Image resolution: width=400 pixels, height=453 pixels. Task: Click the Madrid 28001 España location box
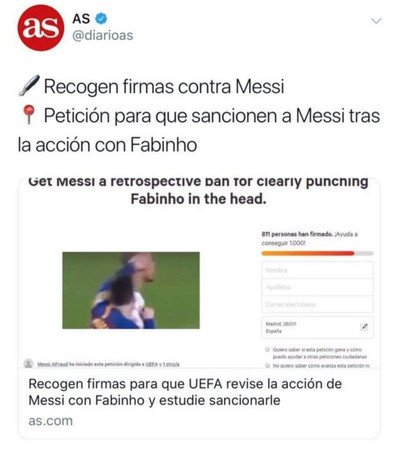317,327
